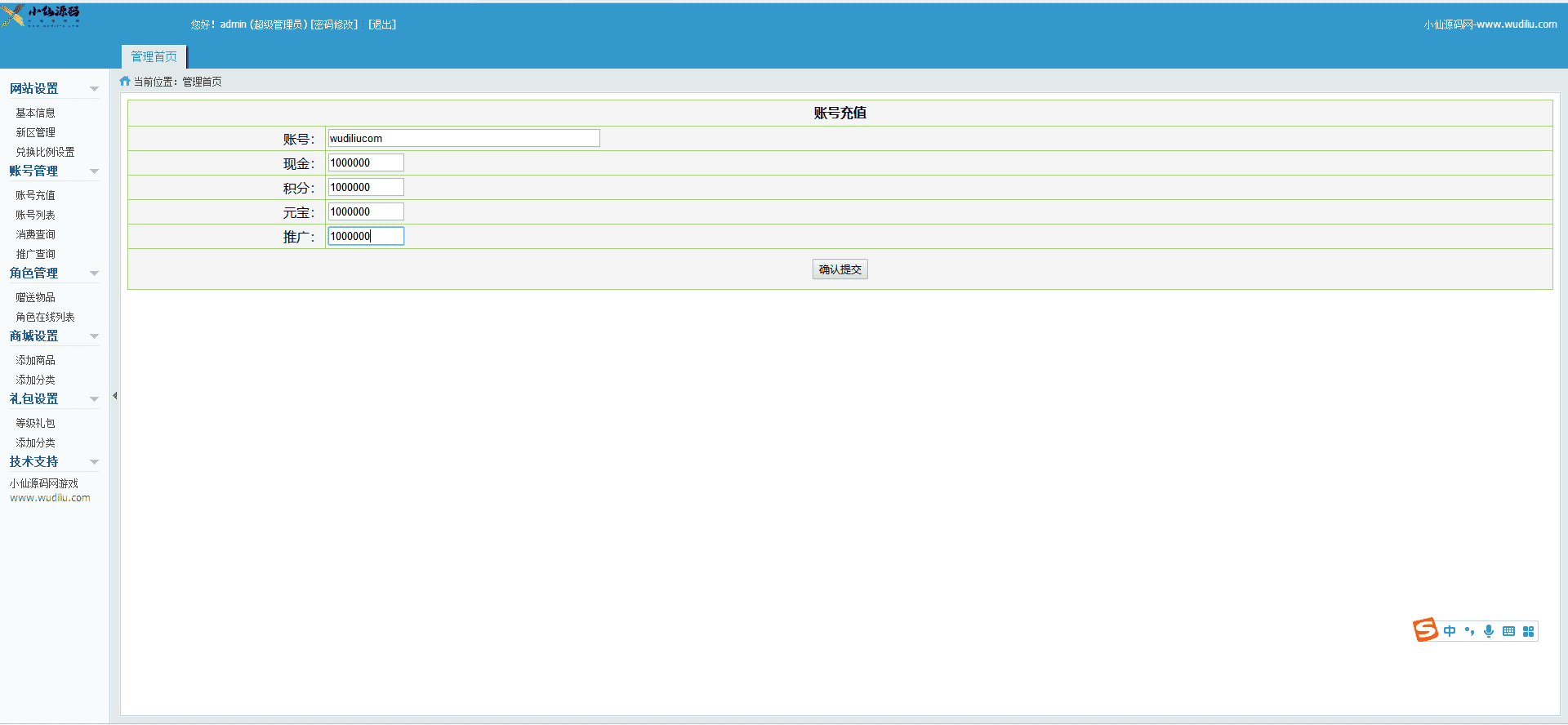
Task: Click the IME microphone voice input icon
Action: 1489,631
